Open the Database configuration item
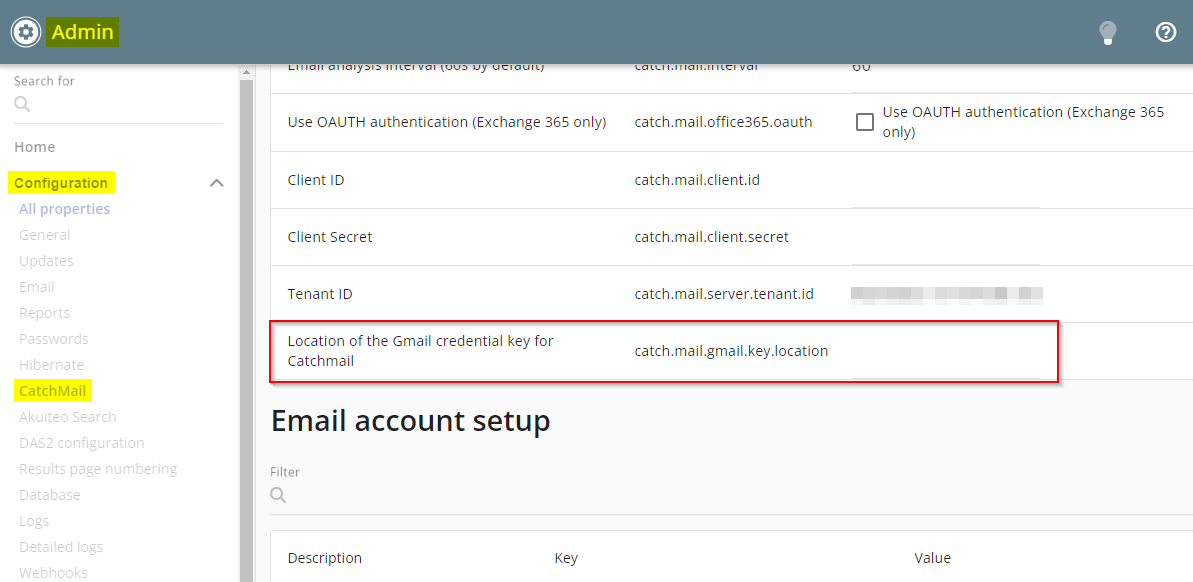Image resolution: width=1193 pixels, height=582 pixels. 50,495
